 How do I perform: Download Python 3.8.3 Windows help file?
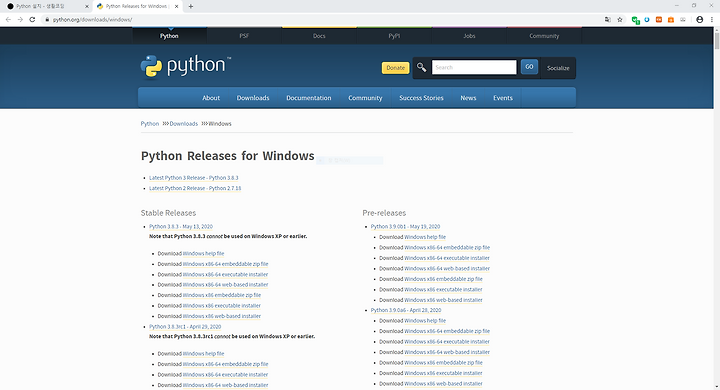pyautogui.click(x=203, y=254)
